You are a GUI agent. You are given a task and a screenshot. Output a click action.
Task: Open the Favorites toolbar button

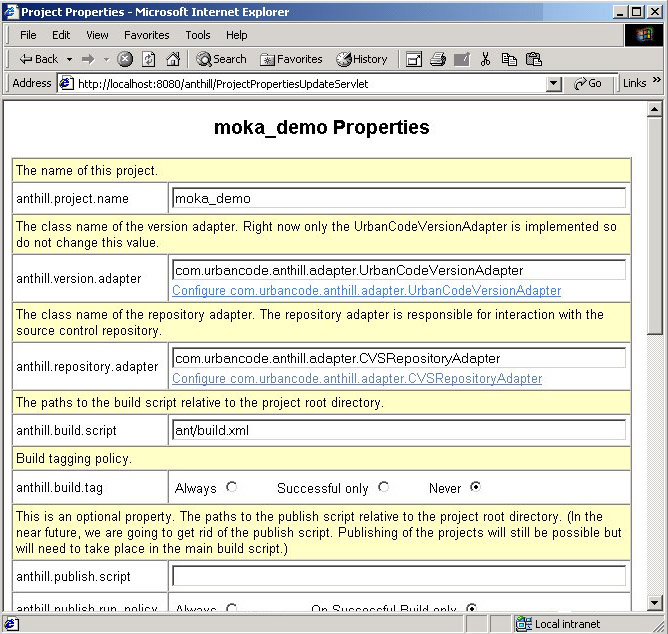click(291, 59)
